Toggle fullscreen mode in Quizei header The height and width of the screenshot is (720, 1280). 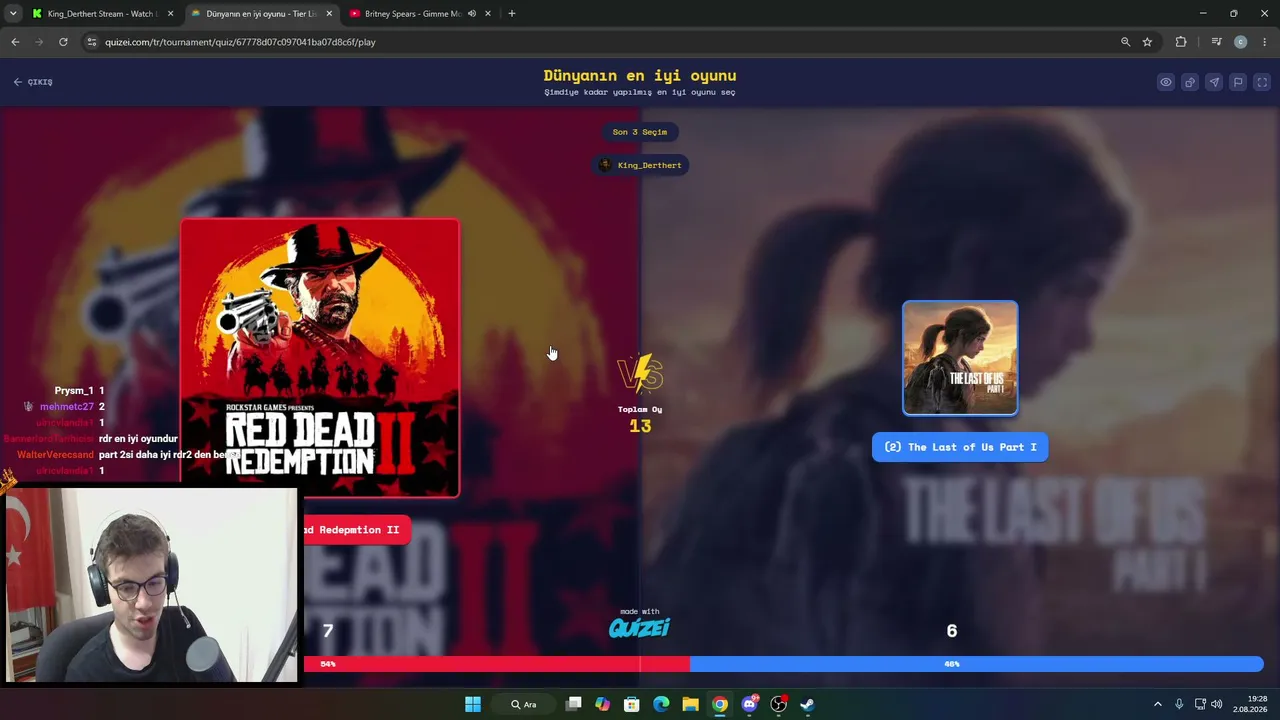tap(1262, 82)
